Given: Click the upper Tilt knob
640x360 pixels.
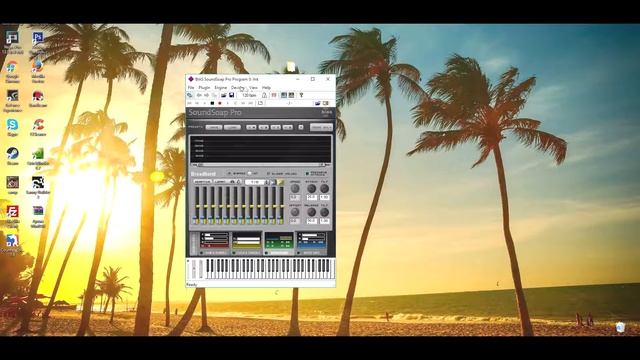Looking at the screenshot, I should pos(324,189).
